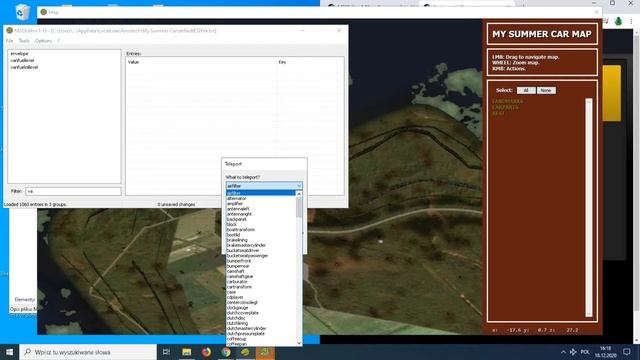Choose camshaftgear in the teleport list
The width and height of the screenshot is (640, 360).
[261, 276]
